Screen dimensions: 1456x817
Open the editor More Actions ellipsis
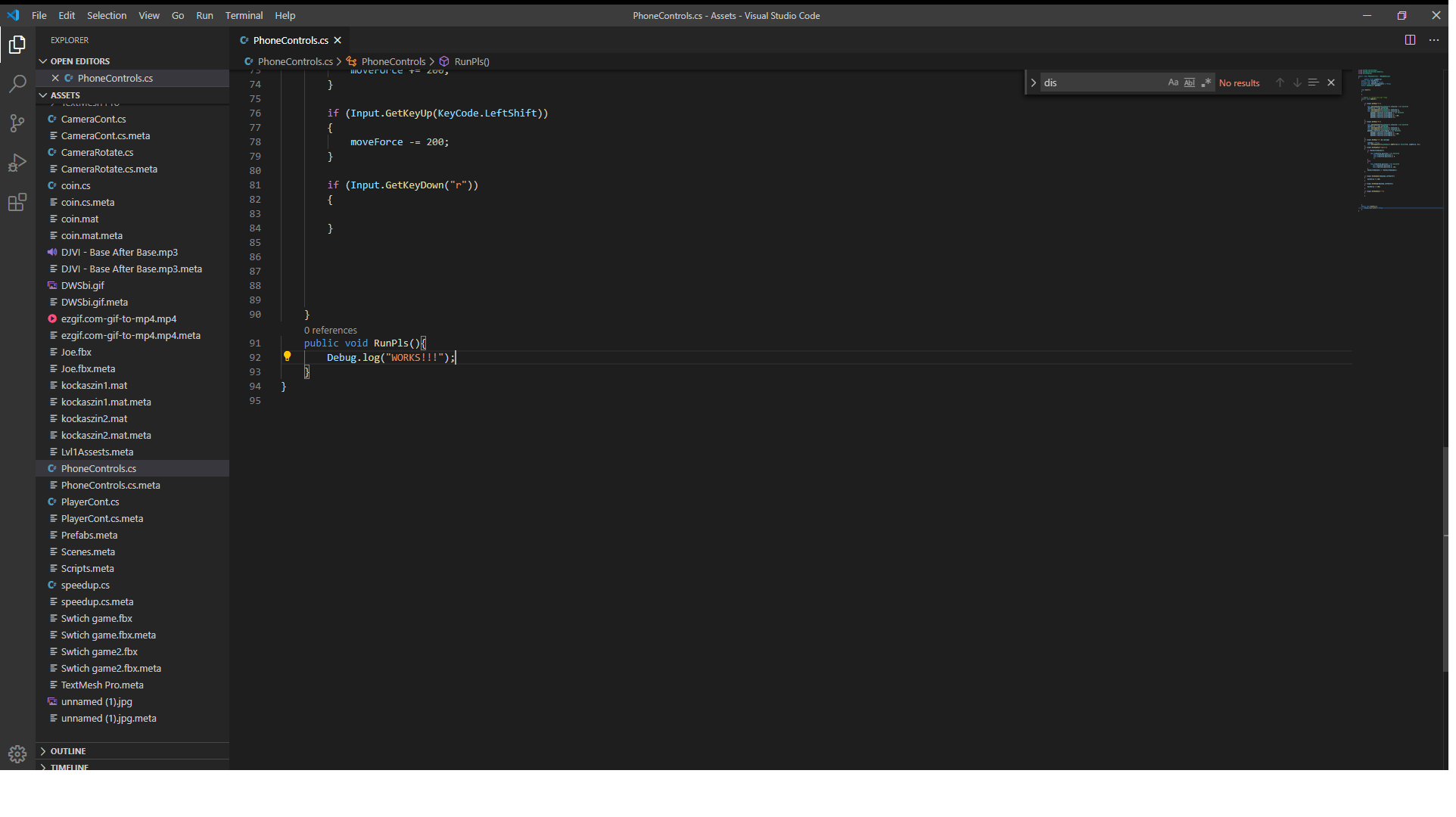1434,40
